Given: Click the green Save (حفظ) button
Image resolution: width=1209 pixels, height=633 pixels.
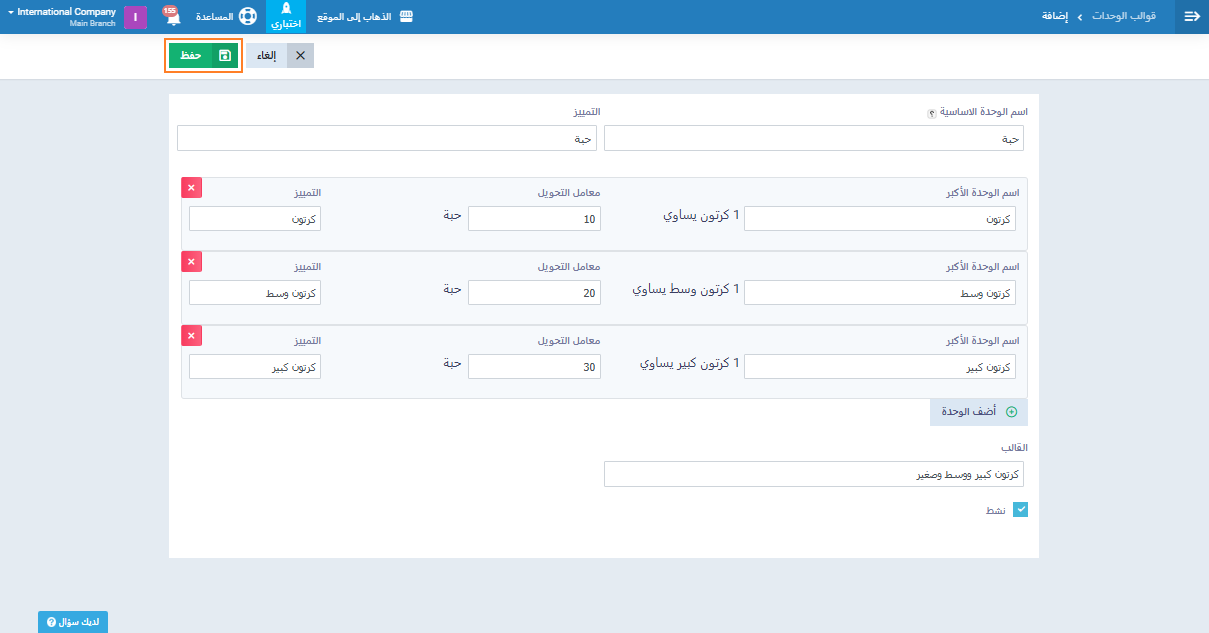Looking at the screenshot, I should point(203,56).
